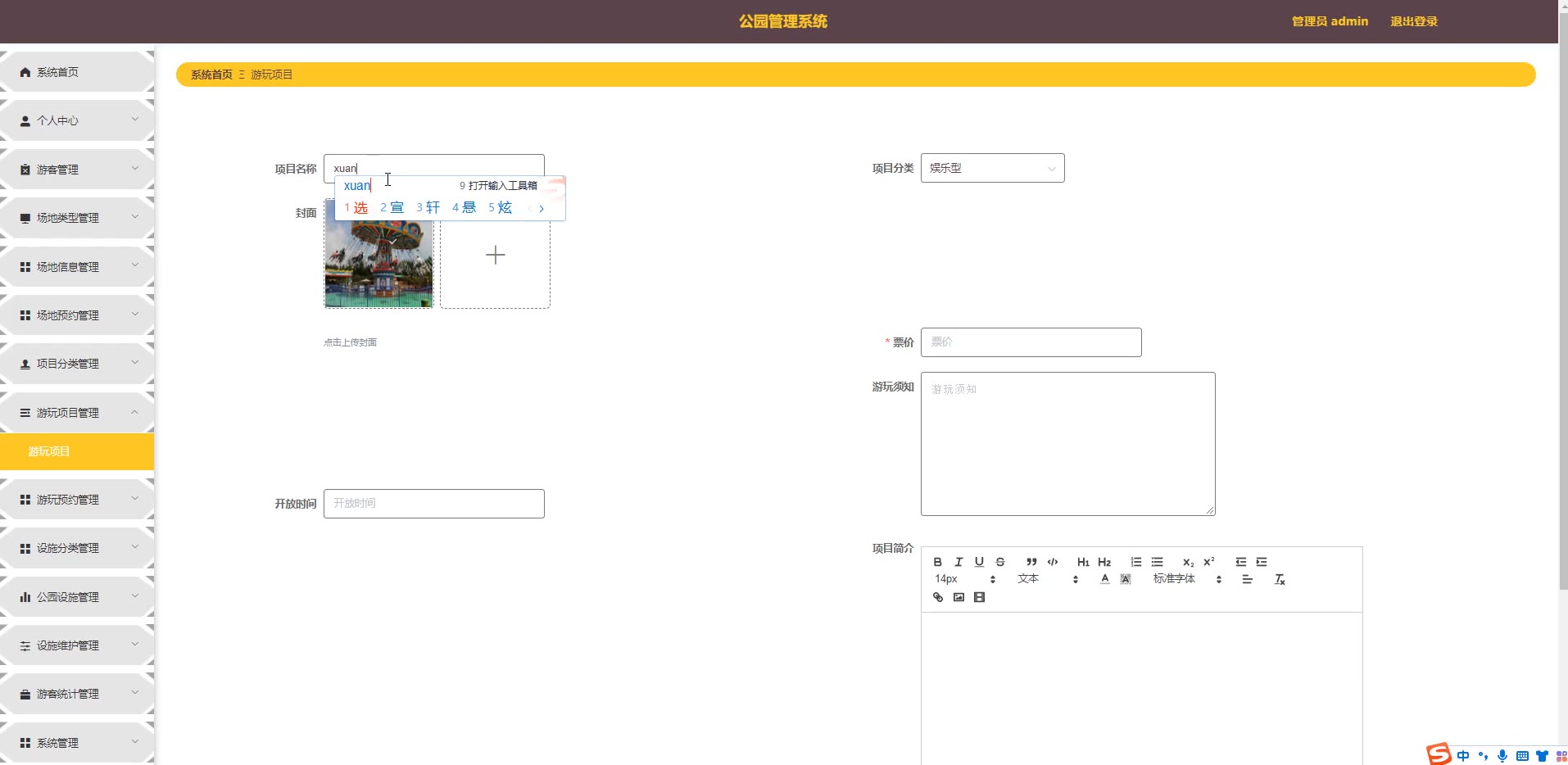1568x765 pixels.
Task: Open the Sogou toolbox grid icon
Action: 1561,756
